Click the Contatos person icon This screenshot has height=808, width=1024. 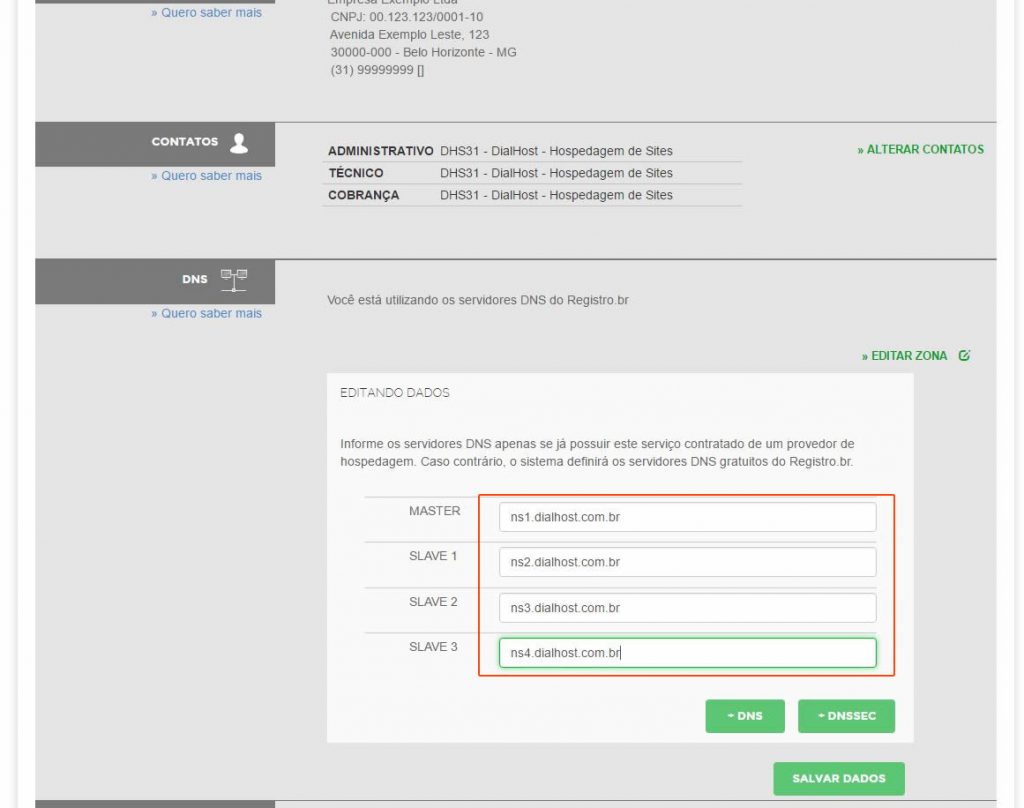click(239, 143)
